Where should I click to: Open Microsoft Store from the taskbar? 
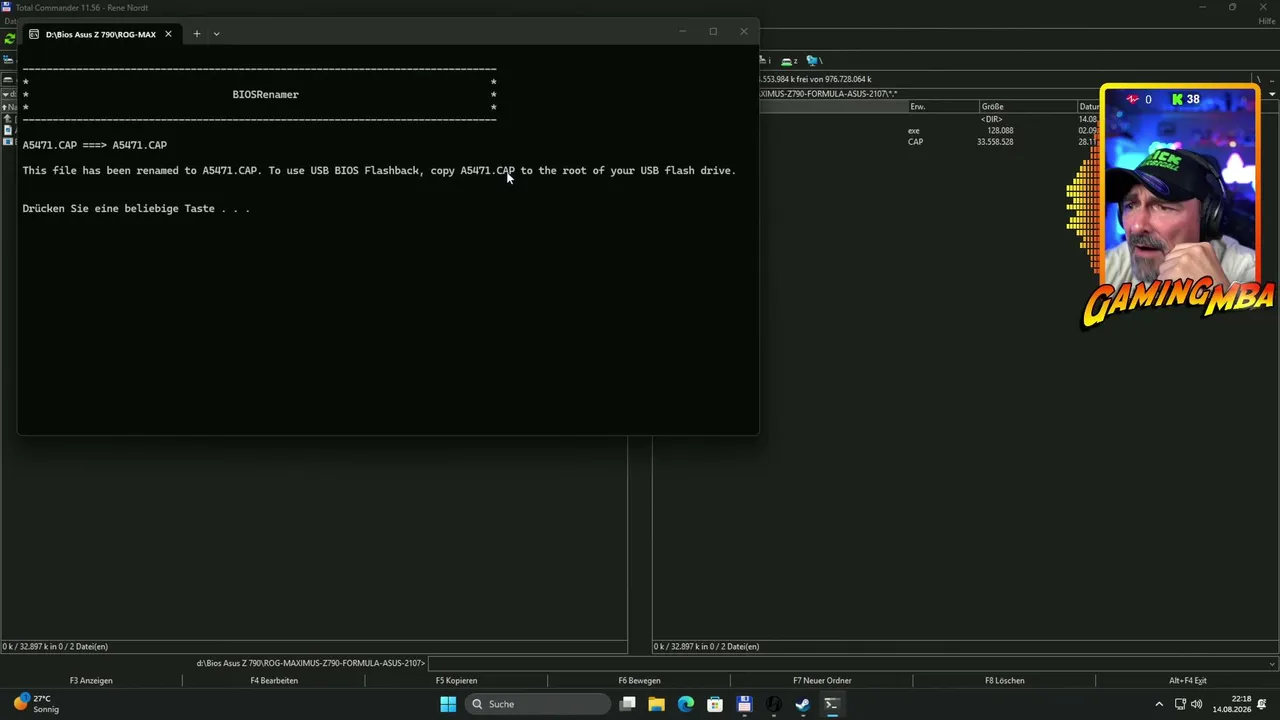pyautogui.click(x=715, y=704)
